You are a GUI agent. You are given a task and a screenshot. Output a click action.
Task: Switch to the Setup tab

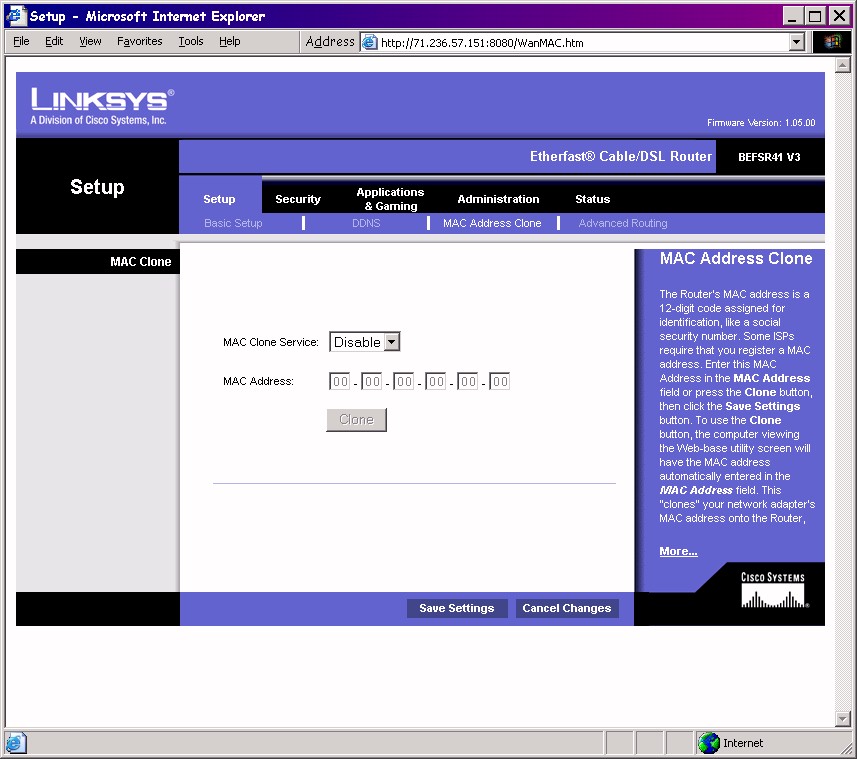click(x=219, y=199)
